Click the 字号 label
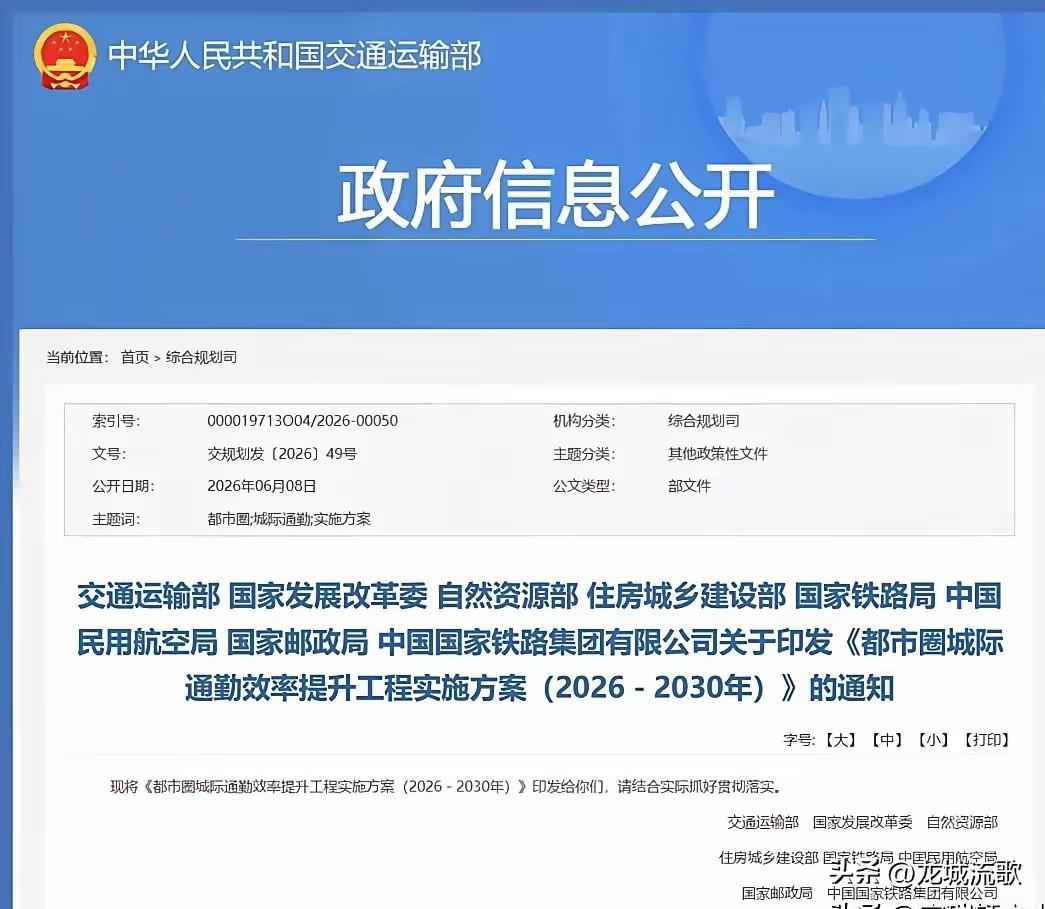The width and height of the screenshot is (1045, 909). click(799, 740)
